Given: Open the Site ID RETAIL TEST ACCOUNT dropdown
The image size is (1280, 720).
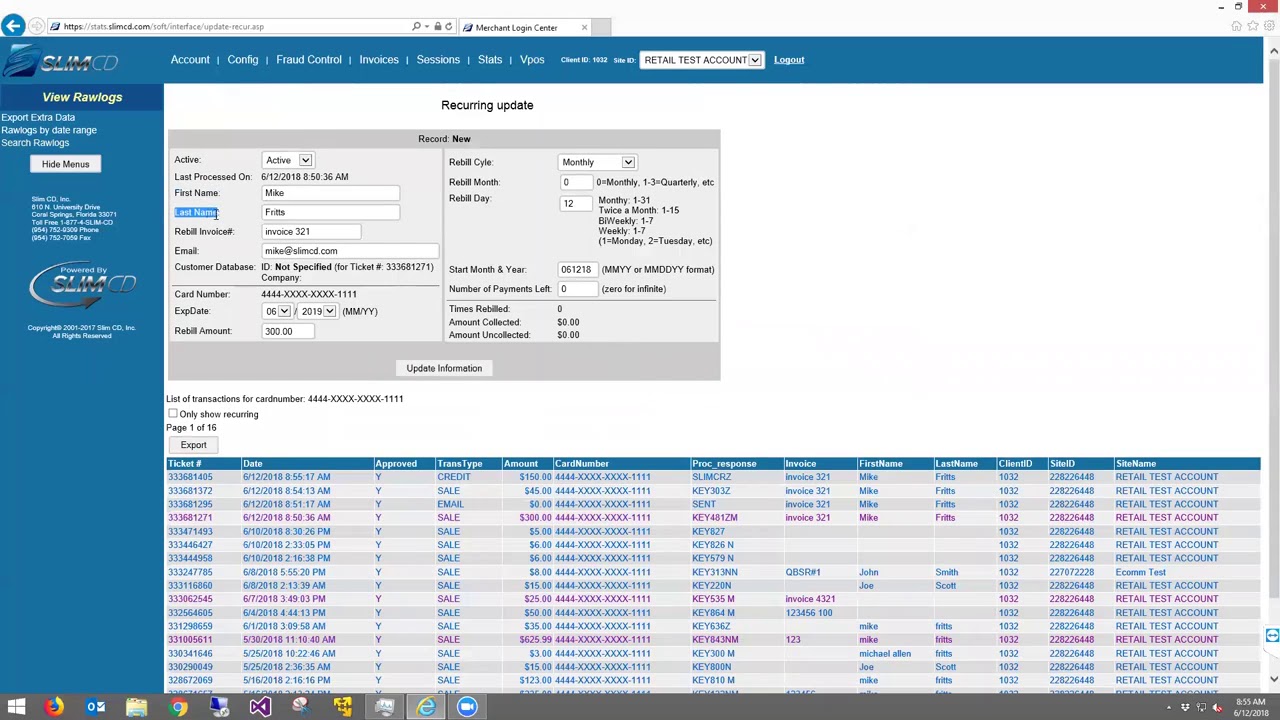Looking at the screenshot, I should point(701,60).
